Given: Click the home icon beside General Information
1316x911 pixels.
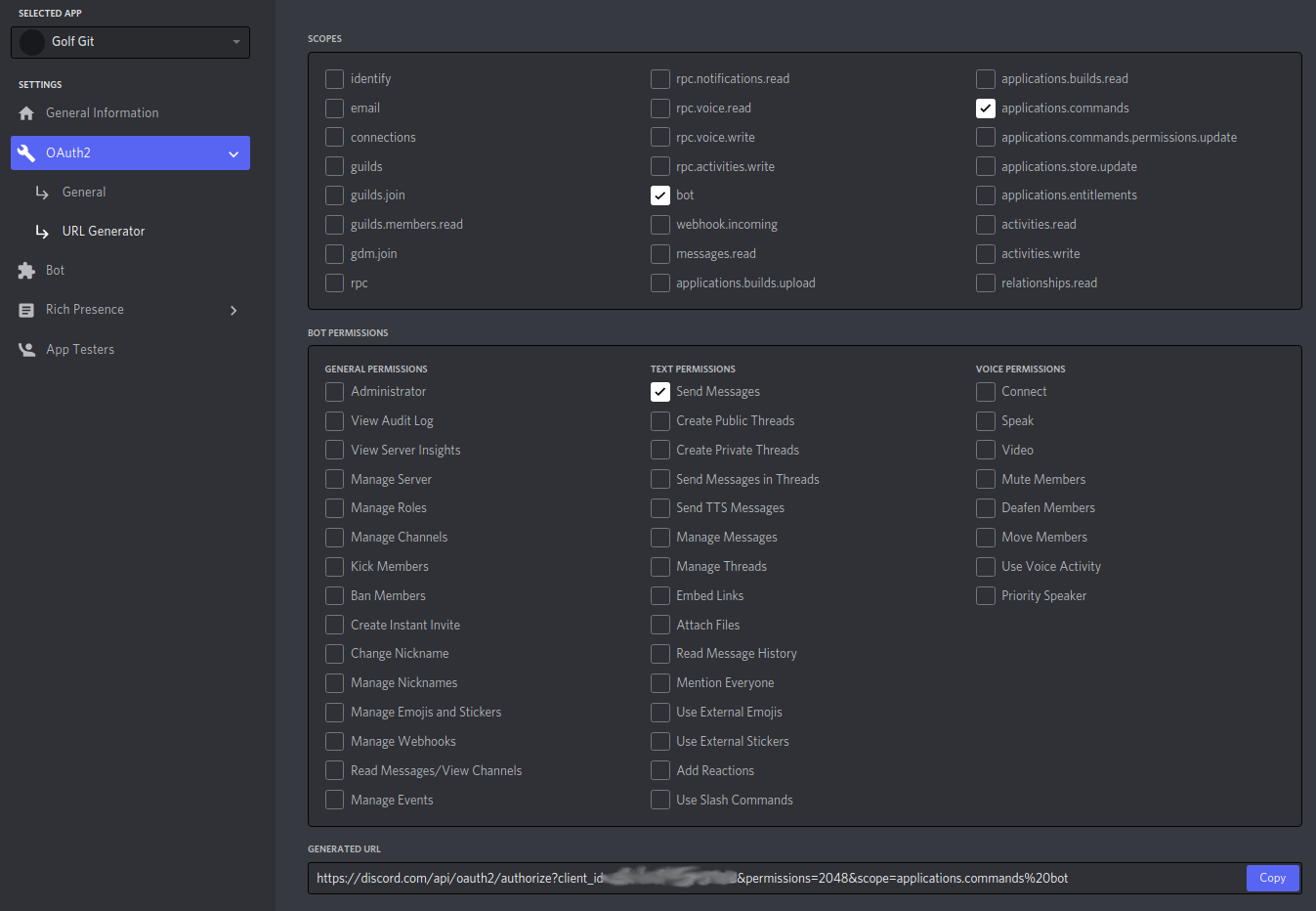Looking at the screenshot, I should point(26,113).
